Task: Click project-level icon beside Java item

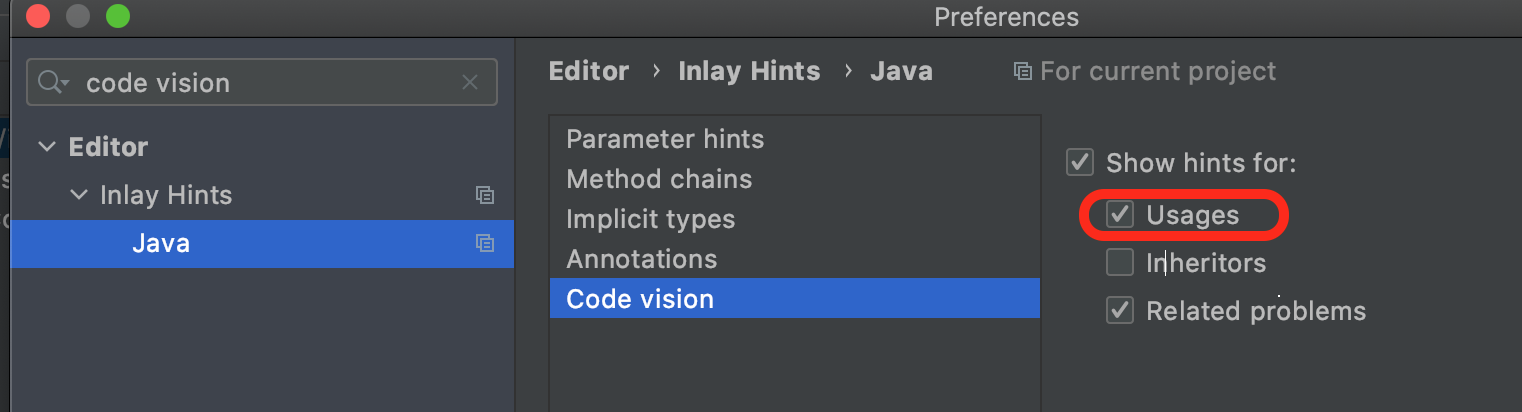Action: point(485,243)
